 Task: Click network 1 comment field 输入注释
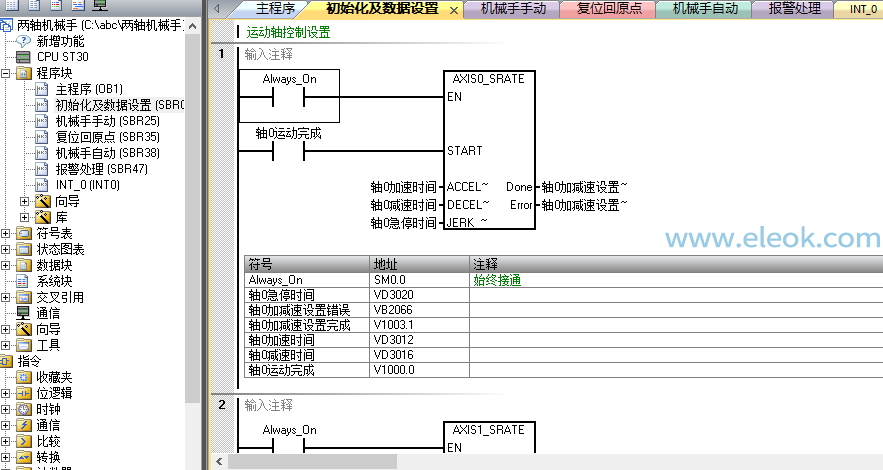[x=269, y=55]
